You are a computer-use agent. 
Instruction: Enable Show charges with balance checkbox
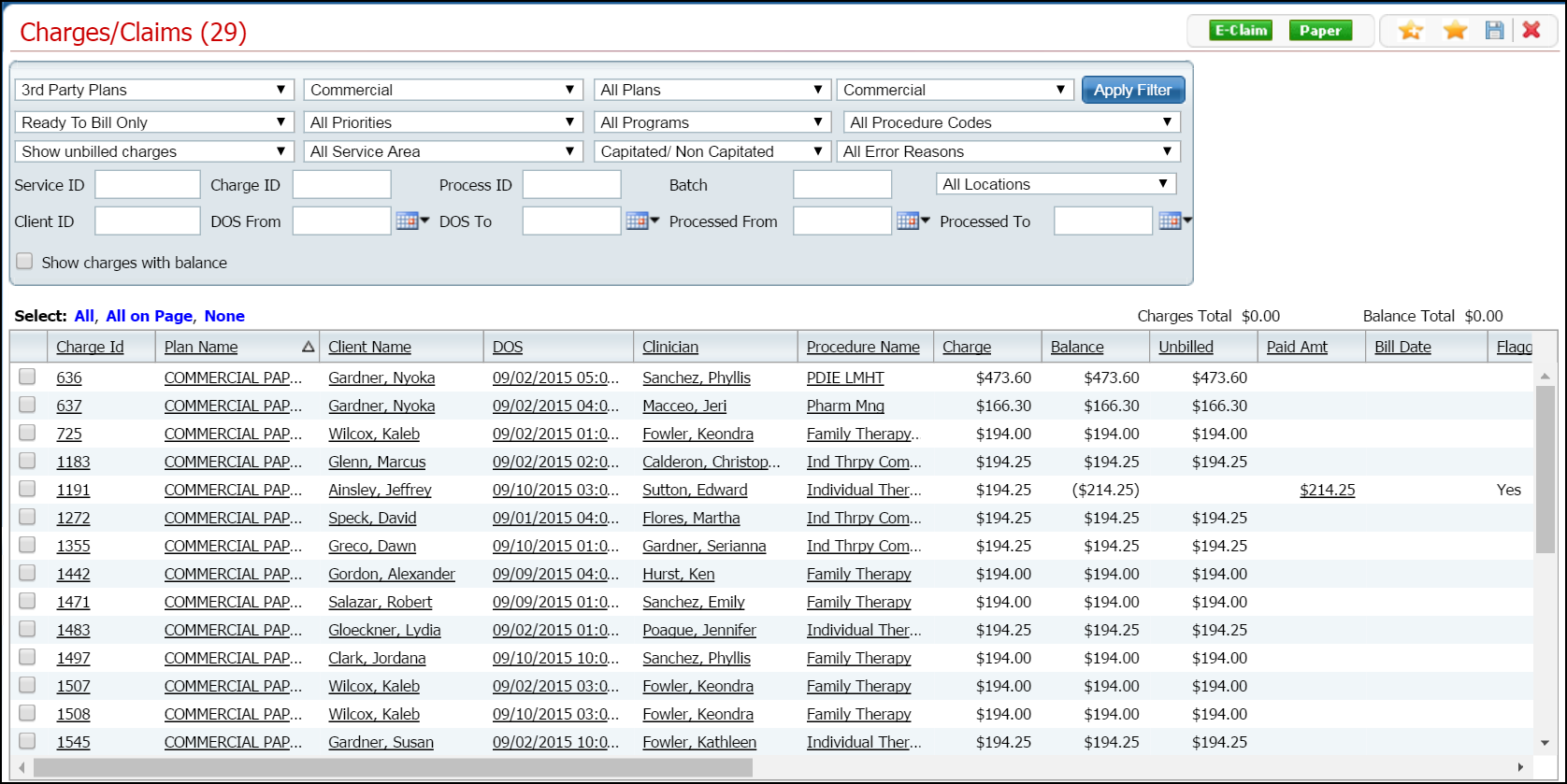pyautogui.click(x=25, y=263)
